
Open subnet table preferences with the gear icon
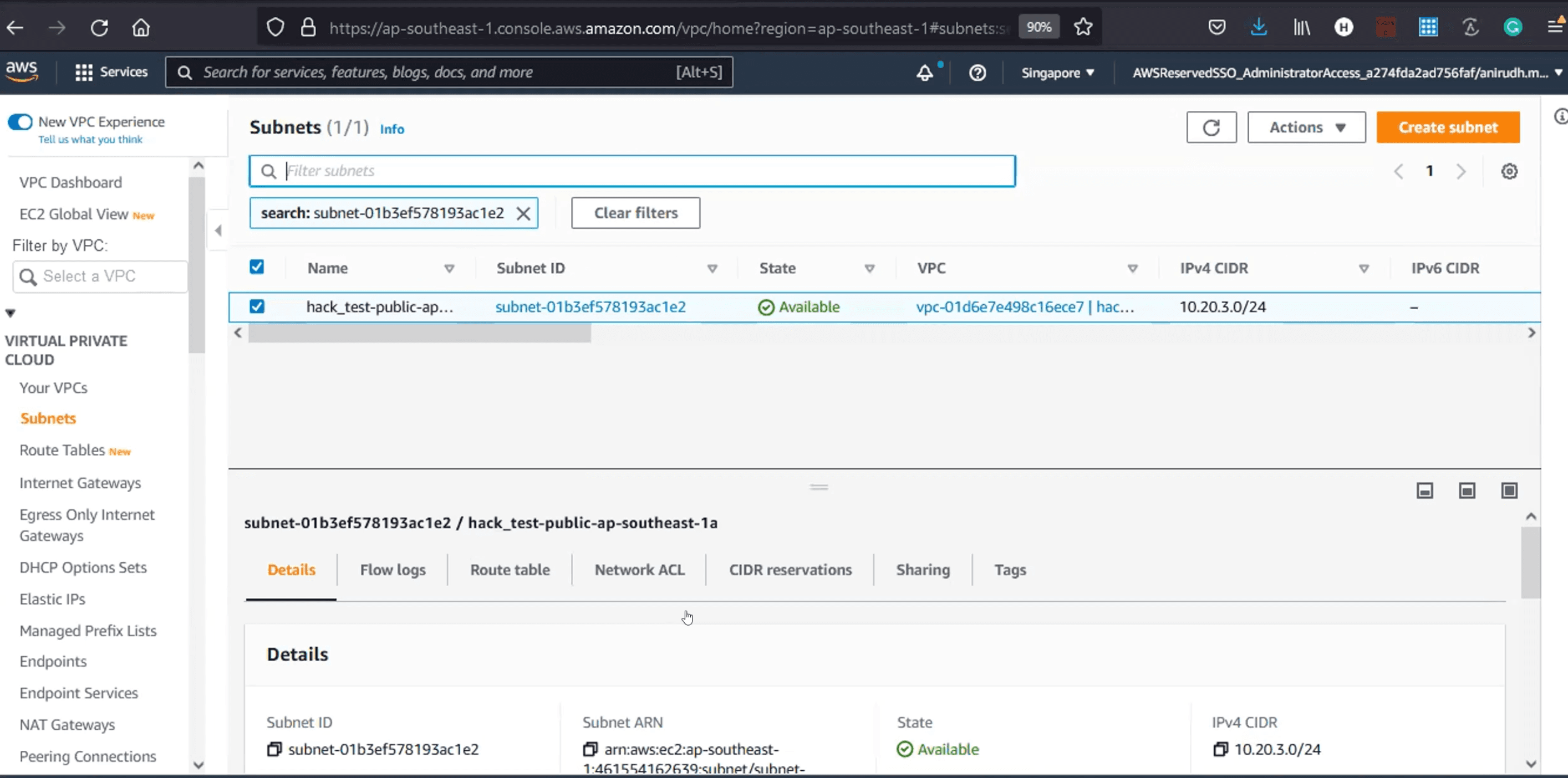1510,171
